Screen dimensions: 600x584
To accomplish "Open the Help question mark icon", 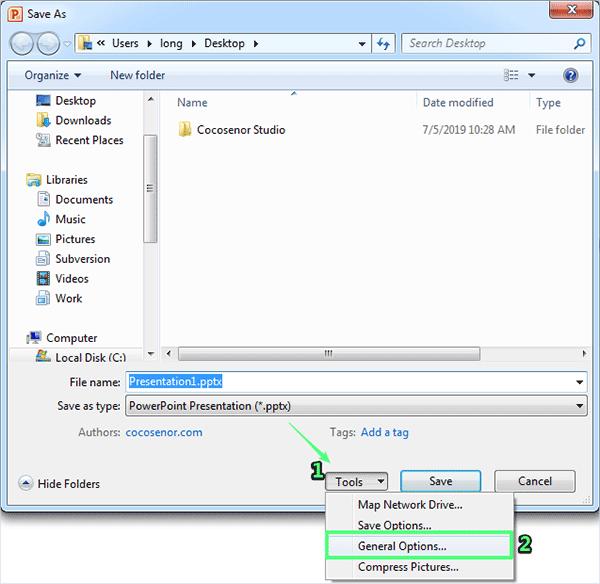I will [x=570, y=75].
